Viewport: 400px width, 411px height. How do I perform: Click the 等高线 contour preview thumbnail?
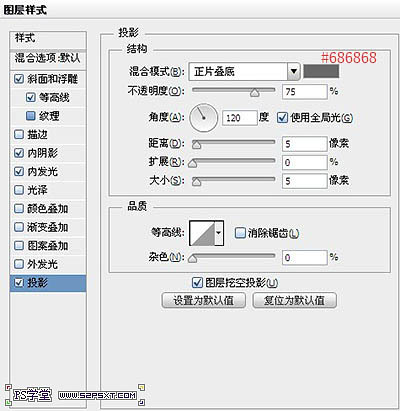202,233
